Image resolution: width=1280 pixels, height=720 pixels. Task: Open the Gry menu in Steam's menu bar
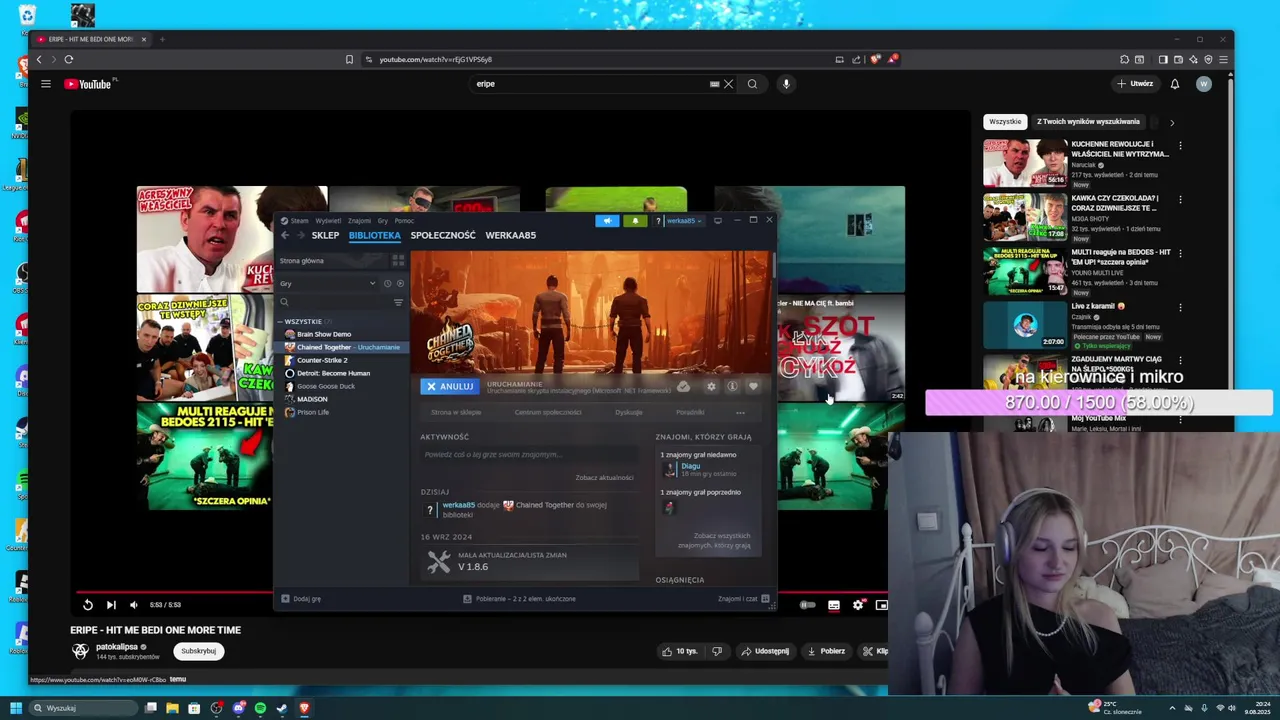coord(382,221)
